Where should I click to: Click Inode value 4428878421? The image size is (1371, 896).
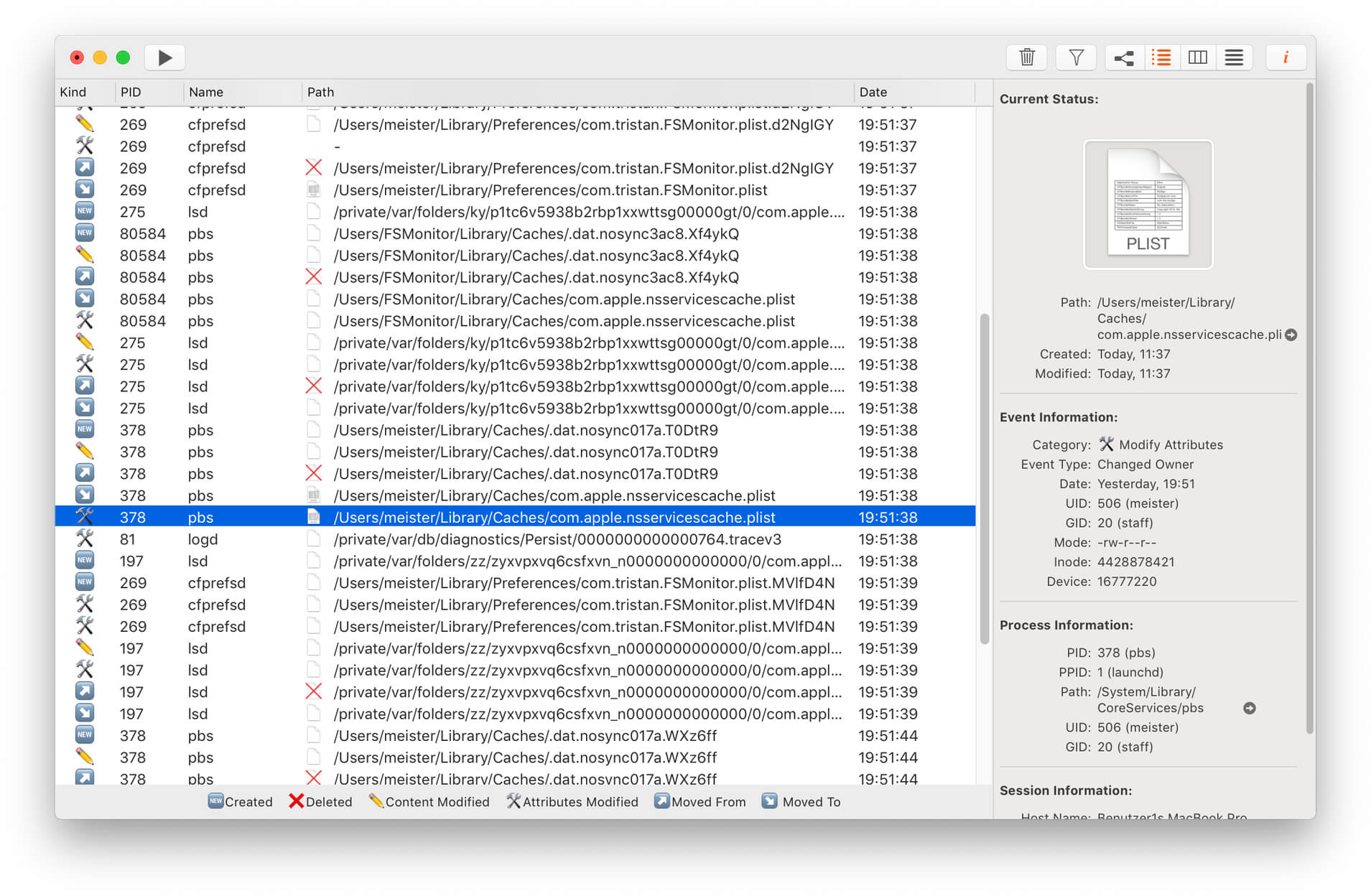pos(1135,562)
